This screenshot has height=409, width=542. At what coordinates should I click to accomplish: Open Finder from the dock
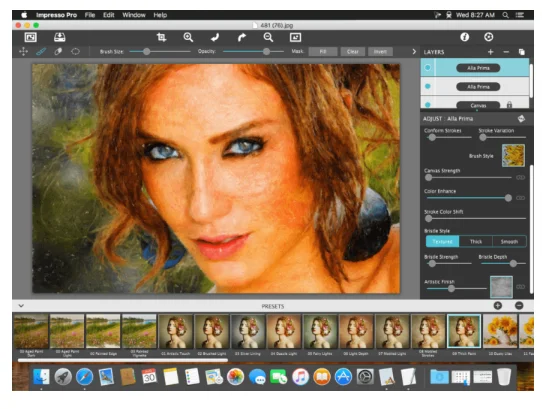(41, 377)
